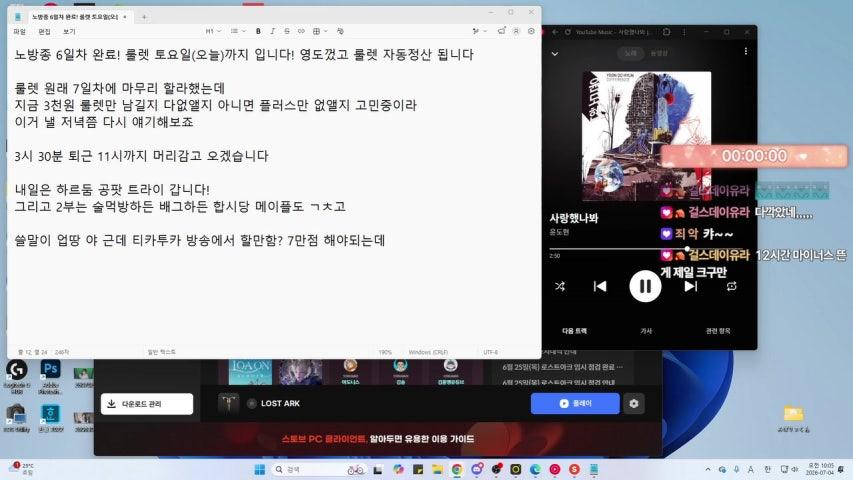Image resolution: width=853 pixels, height=480 pixels.
Task: Click the LOA ON banner thumbnail
Action: [250, 372]
